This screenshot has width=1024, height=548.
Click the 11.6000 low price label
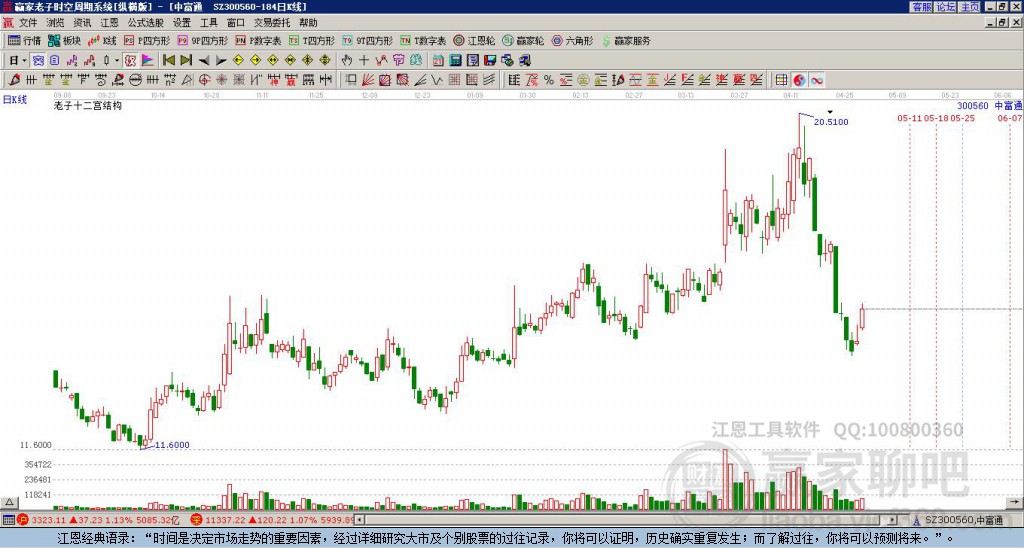click(172, 445)
